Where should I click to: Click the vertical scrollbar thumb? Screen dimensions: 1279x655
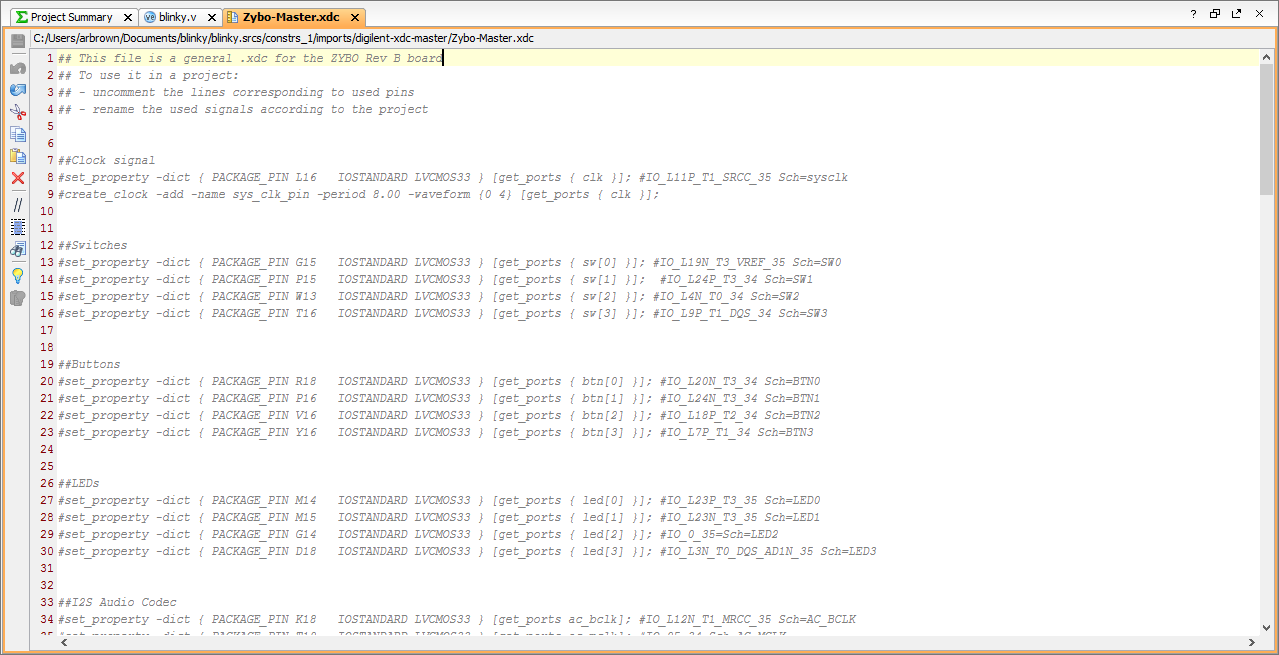pos(1266,129)
